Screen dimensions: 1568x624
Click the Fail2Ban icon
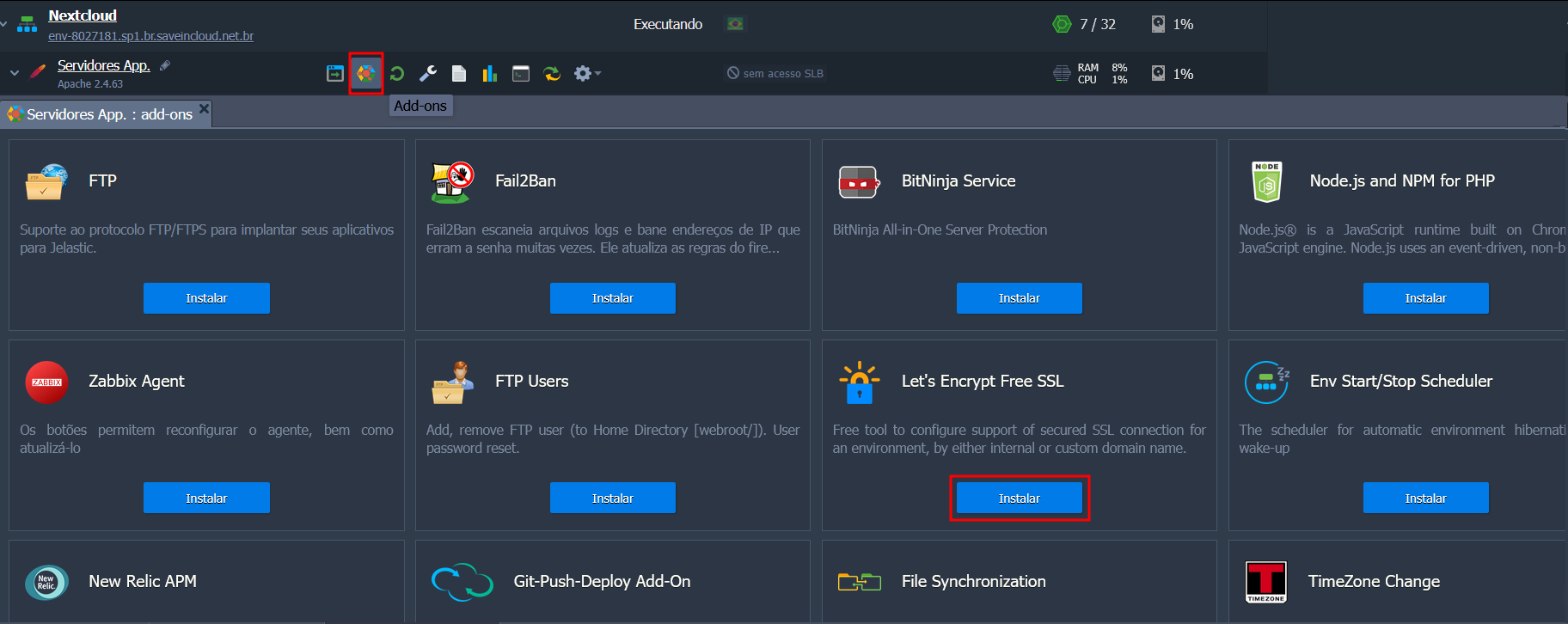pos(452,181)
